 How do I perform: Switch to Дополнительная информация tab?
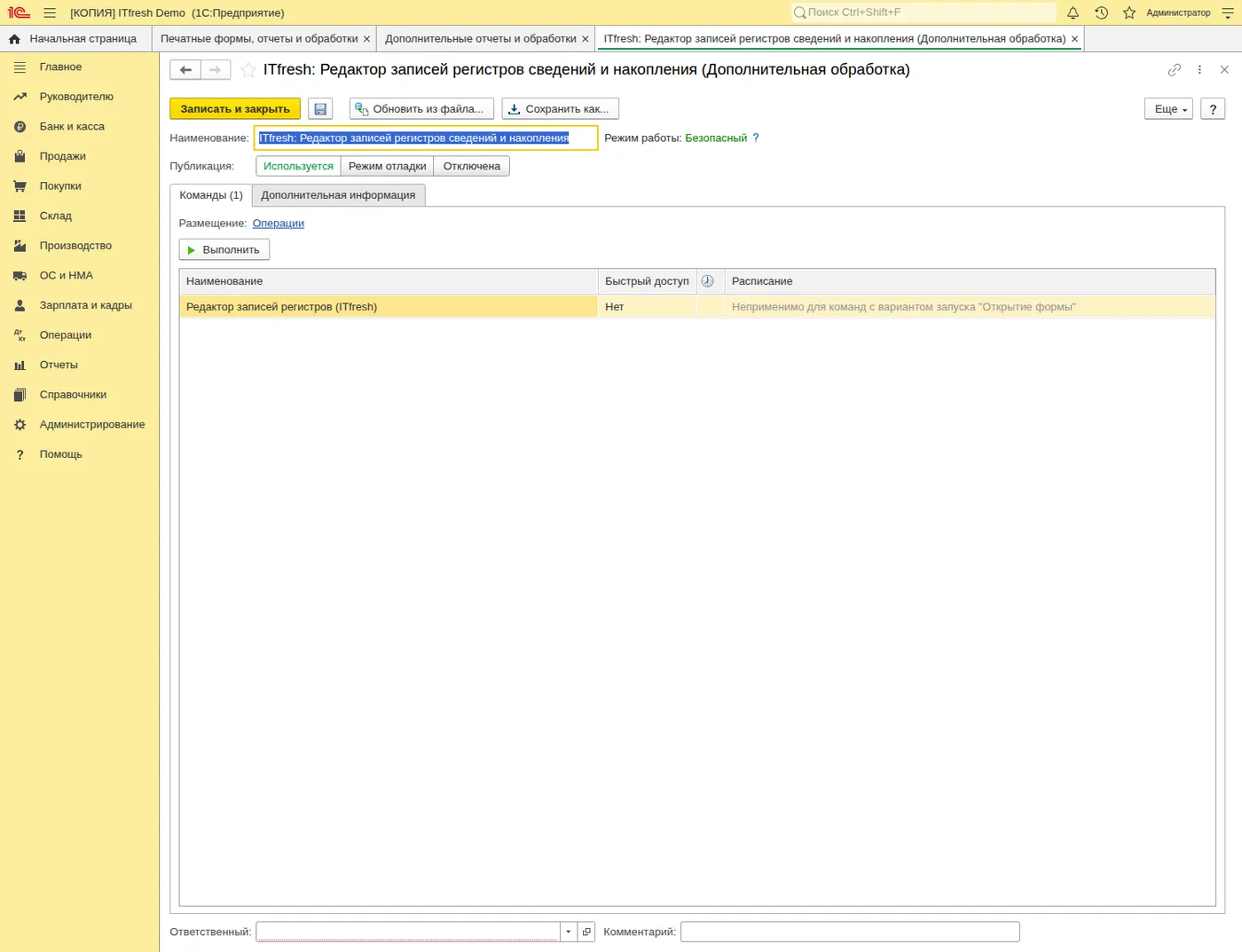pyautogui.click(x=338, y=195)
